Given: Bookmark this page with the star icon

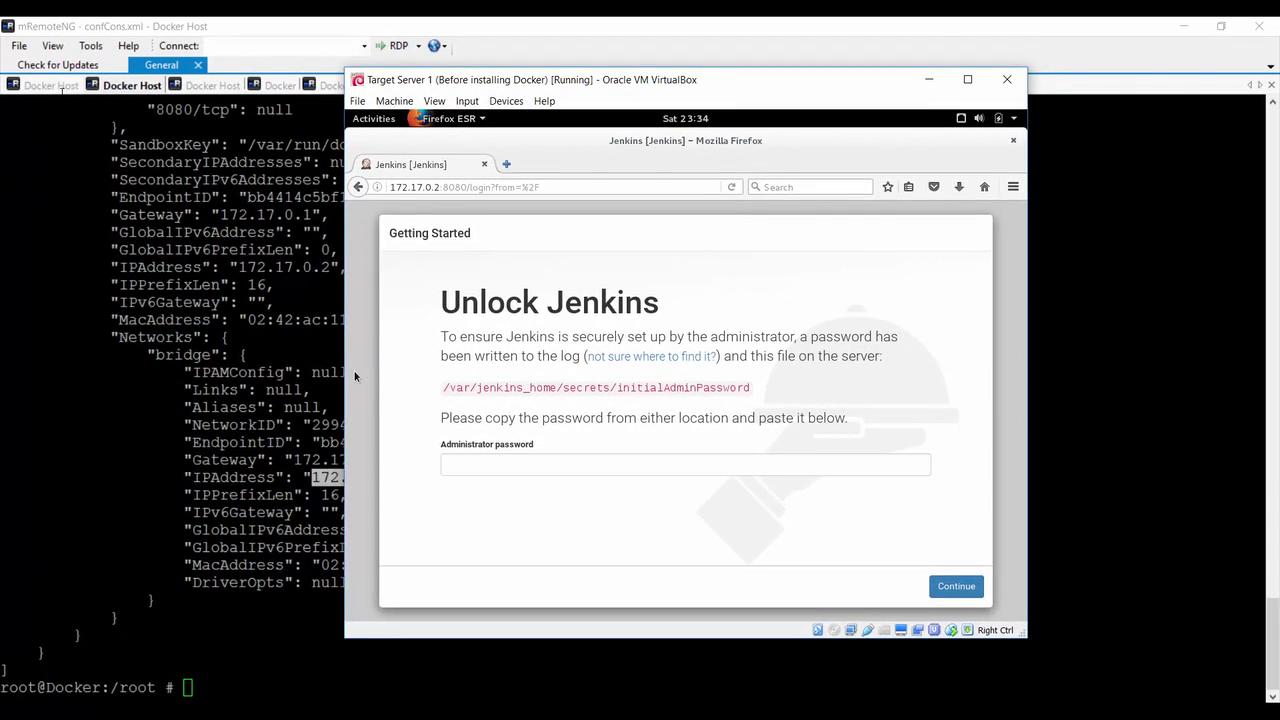Looking at the screenshot, I should click(x=887, y=187).
